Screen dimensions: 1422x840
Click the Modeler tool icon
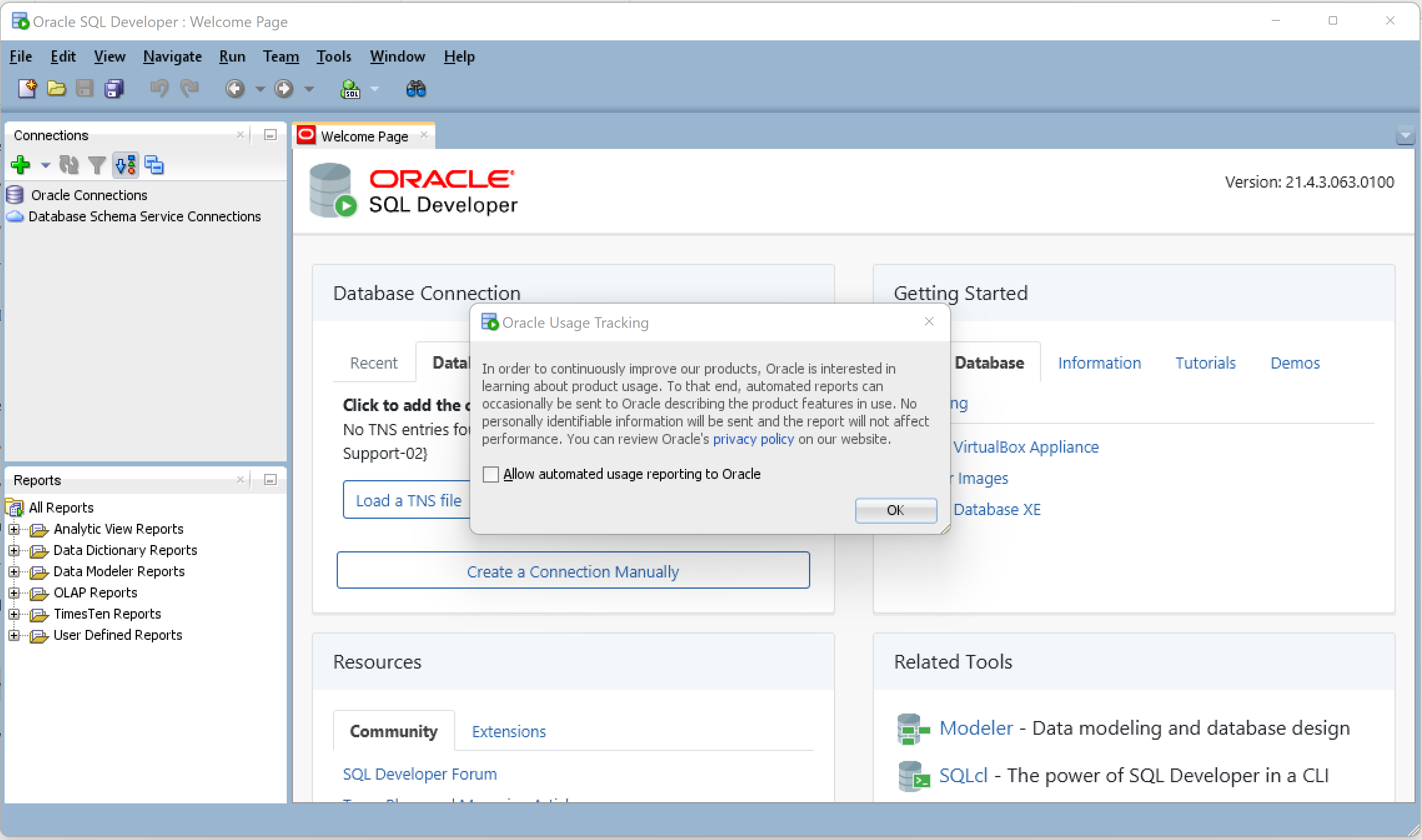coord(913,729)
